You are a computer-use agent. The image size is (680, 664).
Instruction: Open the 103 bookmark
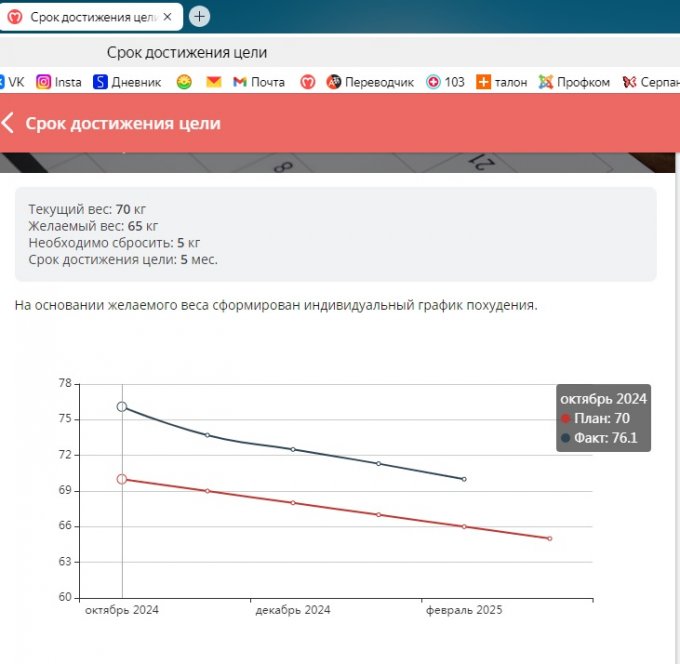[x=445, y=82]
